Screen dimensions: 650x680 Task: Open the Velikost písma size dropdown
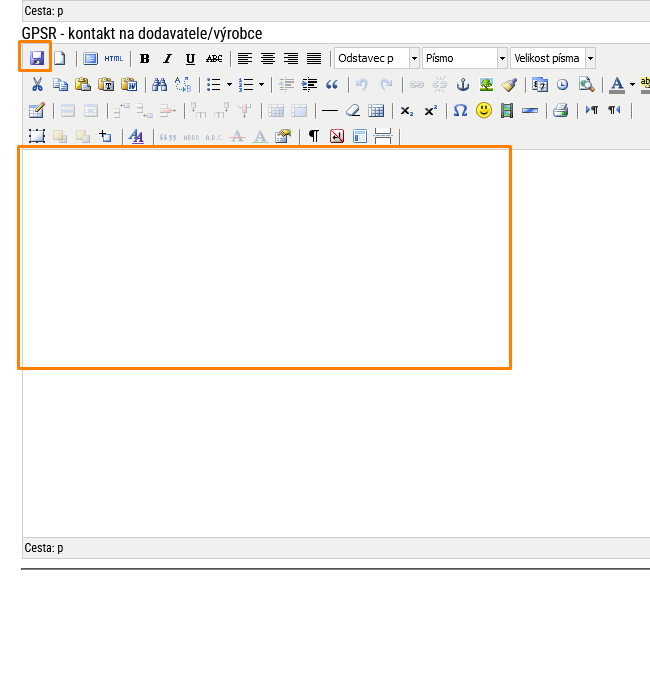pyautogui.click(x=553, y=58)
